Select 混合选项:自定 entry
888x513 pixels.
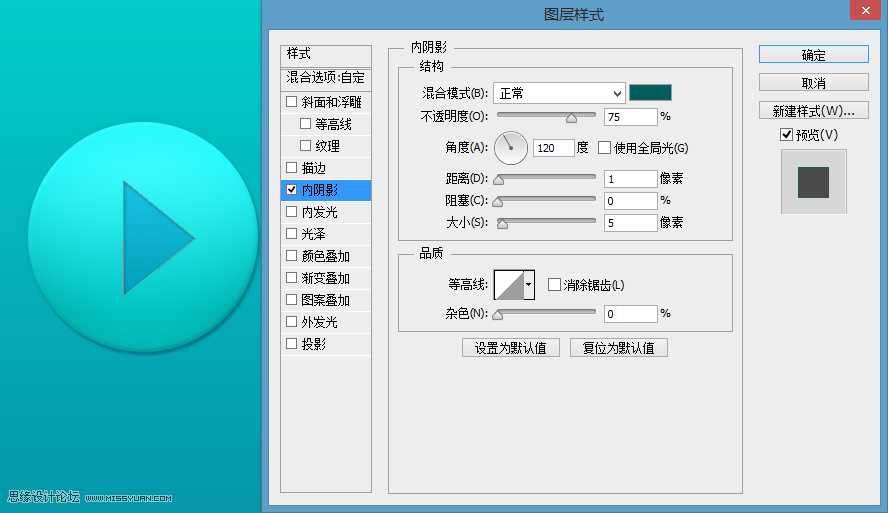click(x=326, y=78)
